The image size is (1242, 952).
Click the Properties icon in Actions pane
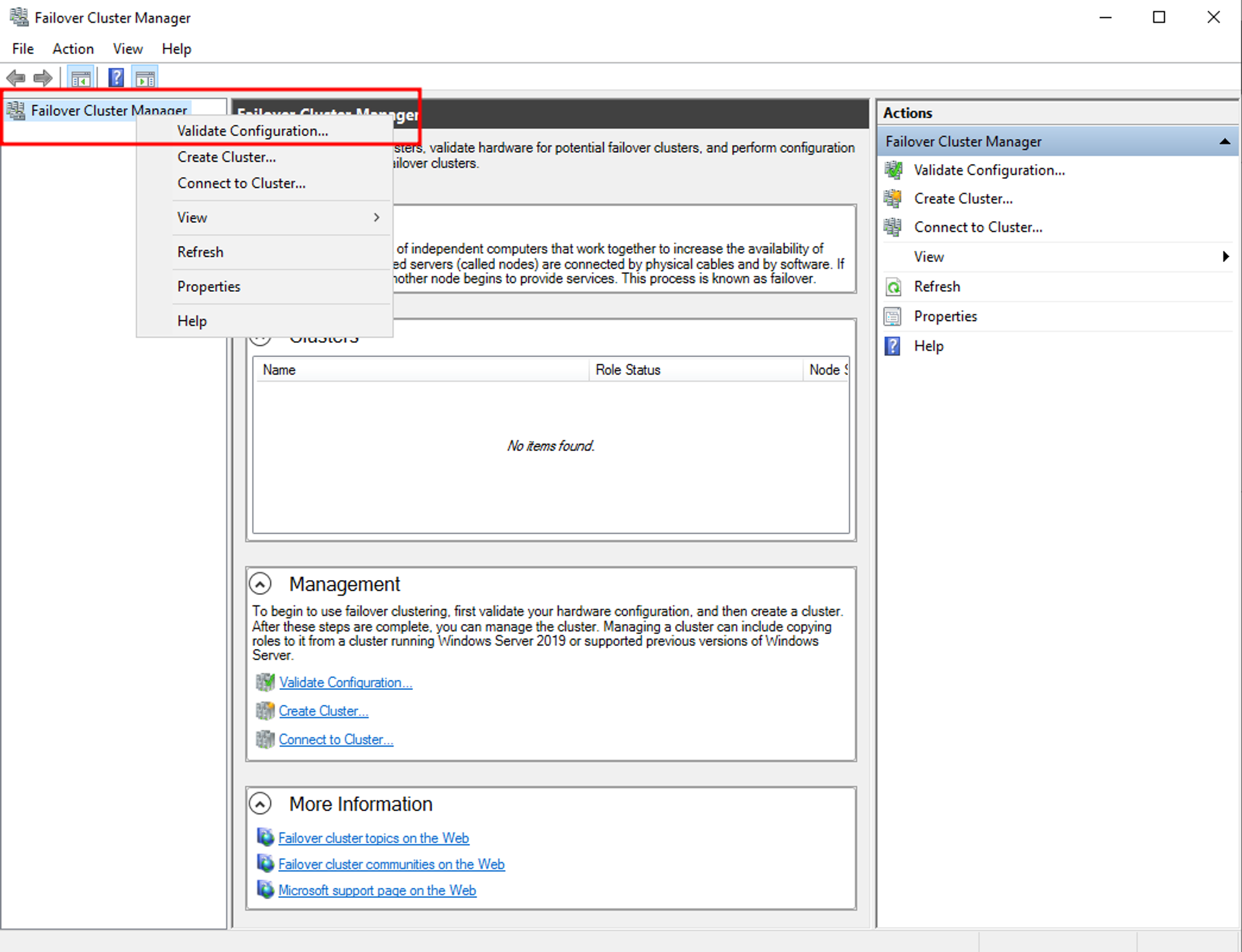coord(893,317)
